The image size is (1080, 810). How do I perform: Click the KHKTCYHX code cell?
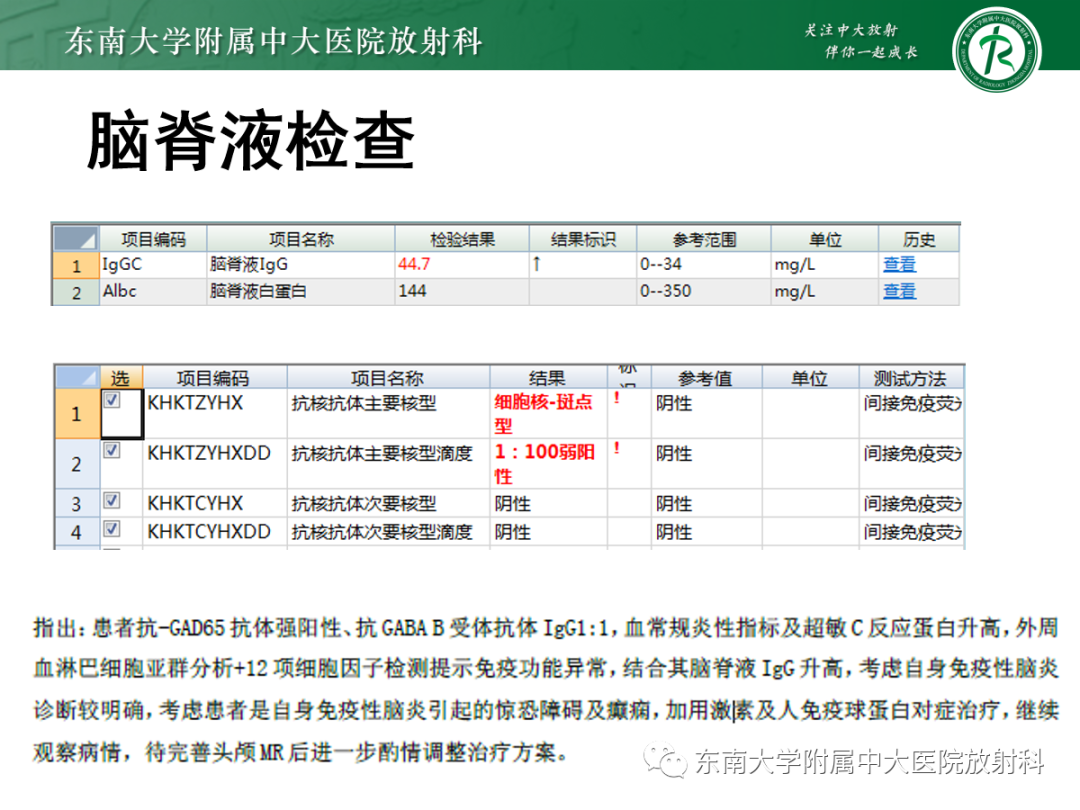[x=215, y=503]
